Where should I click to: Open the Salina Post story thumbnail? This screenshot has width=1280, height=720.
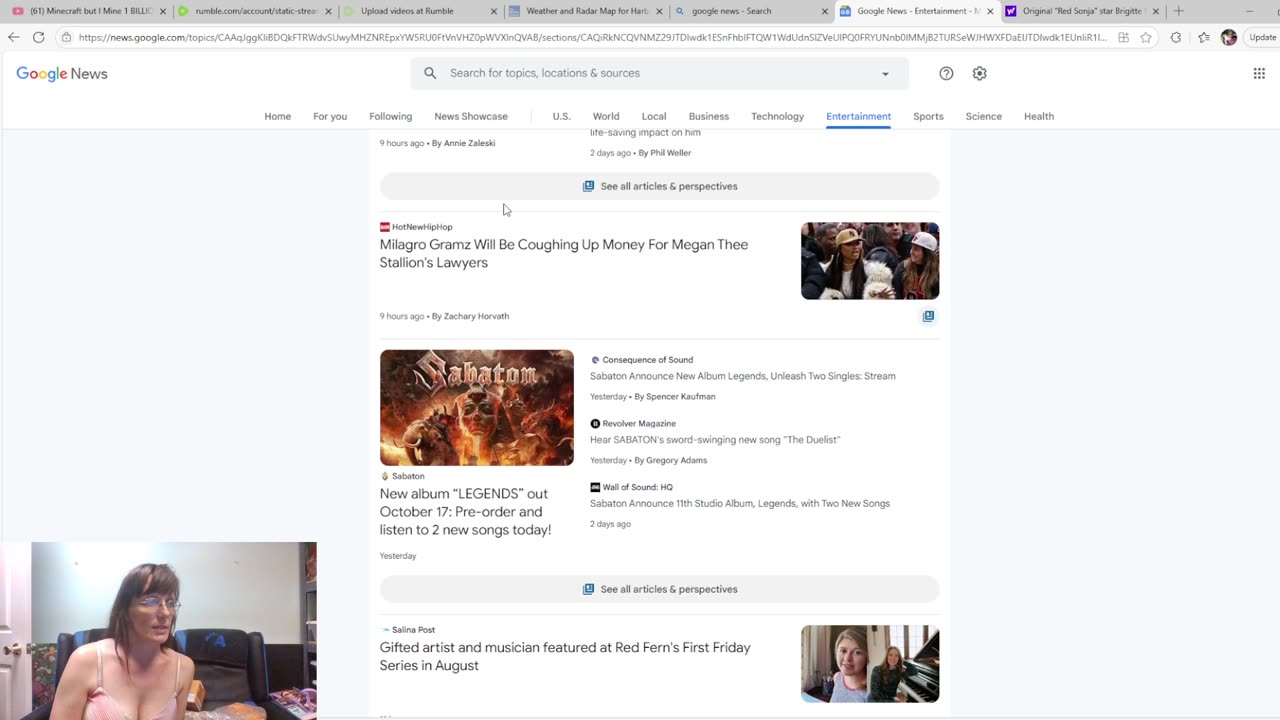pyautogui.click(x=870, y=664)
